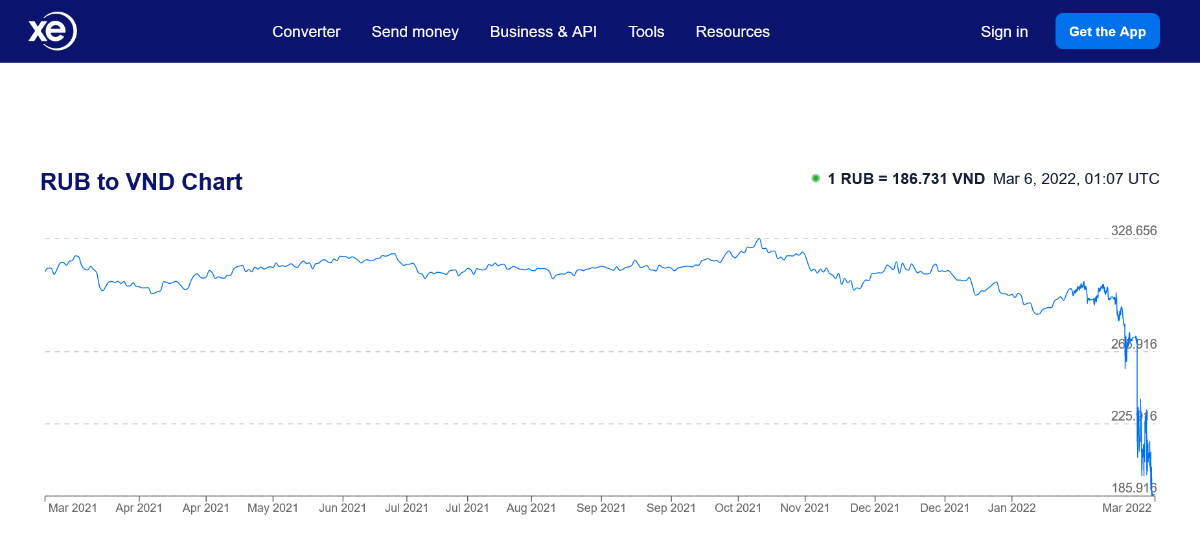Click the Sign in link
This screenshot has width=1200, height=543.
(x=1004, y=31)
